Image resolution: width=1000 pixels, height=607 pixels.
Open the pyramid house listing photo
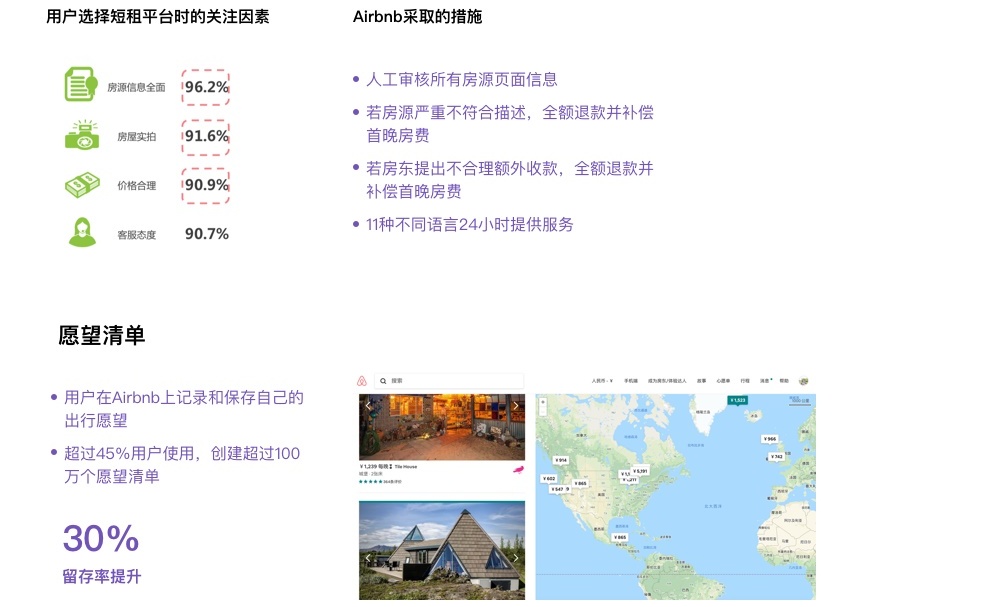[442, 550]
